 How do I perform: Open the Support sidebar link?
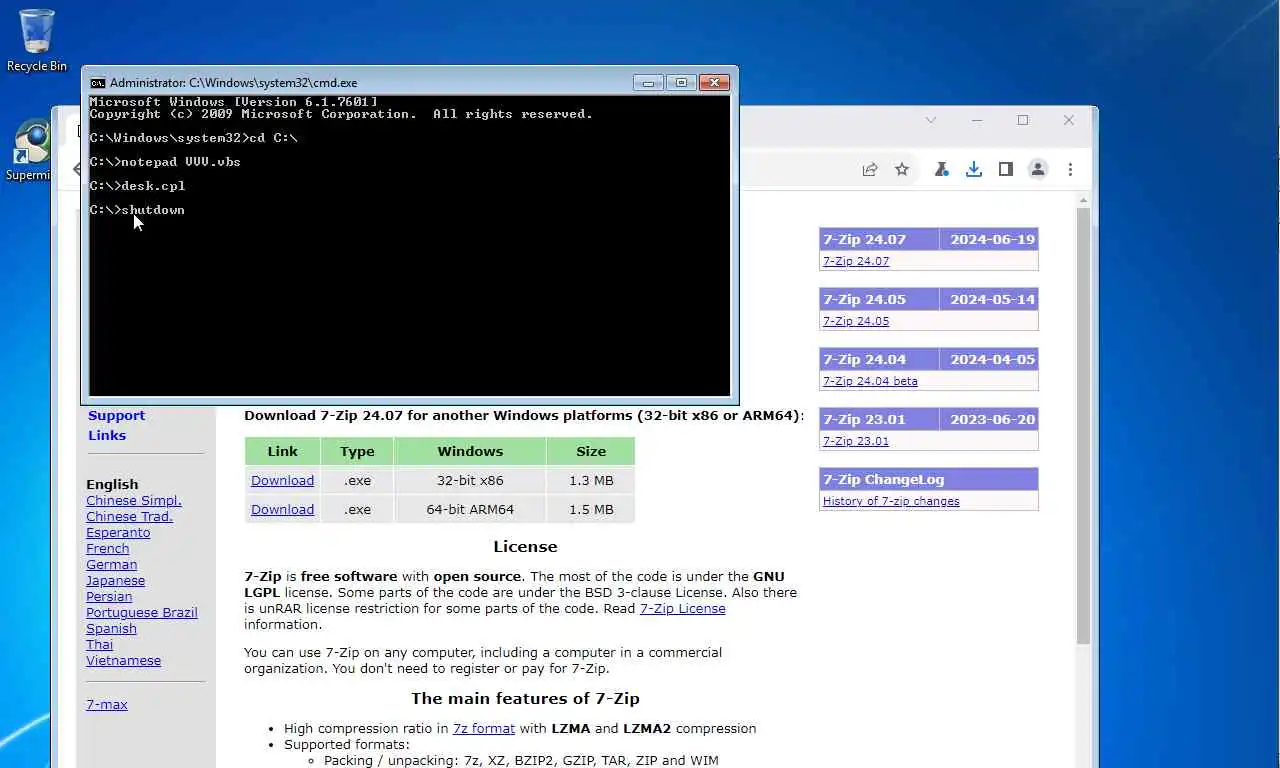pyautogui.click(x=116, y=415)
